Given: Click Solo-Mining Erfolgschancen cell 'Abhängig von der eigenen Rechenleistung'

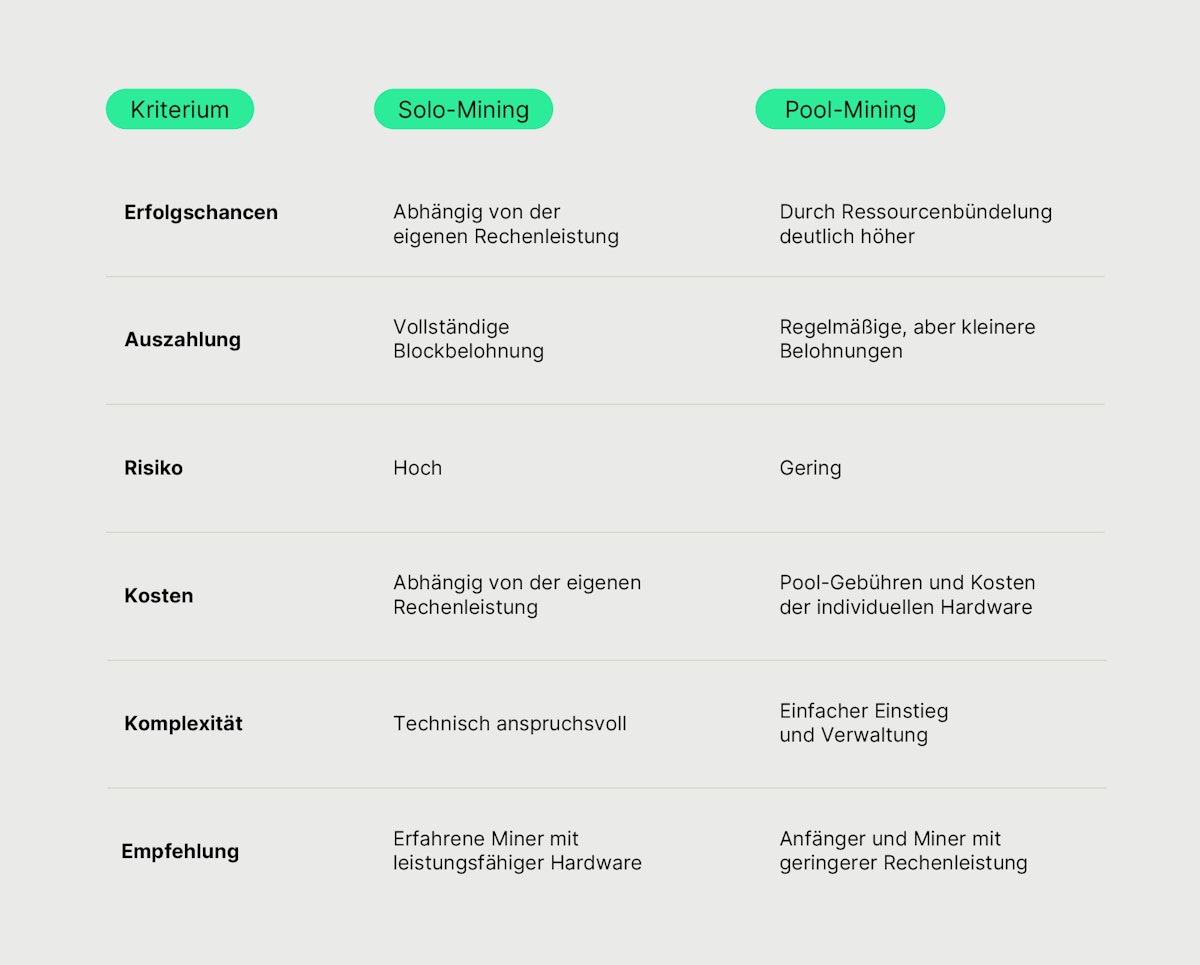Looking at the screenshot, I should click(505, 224).
